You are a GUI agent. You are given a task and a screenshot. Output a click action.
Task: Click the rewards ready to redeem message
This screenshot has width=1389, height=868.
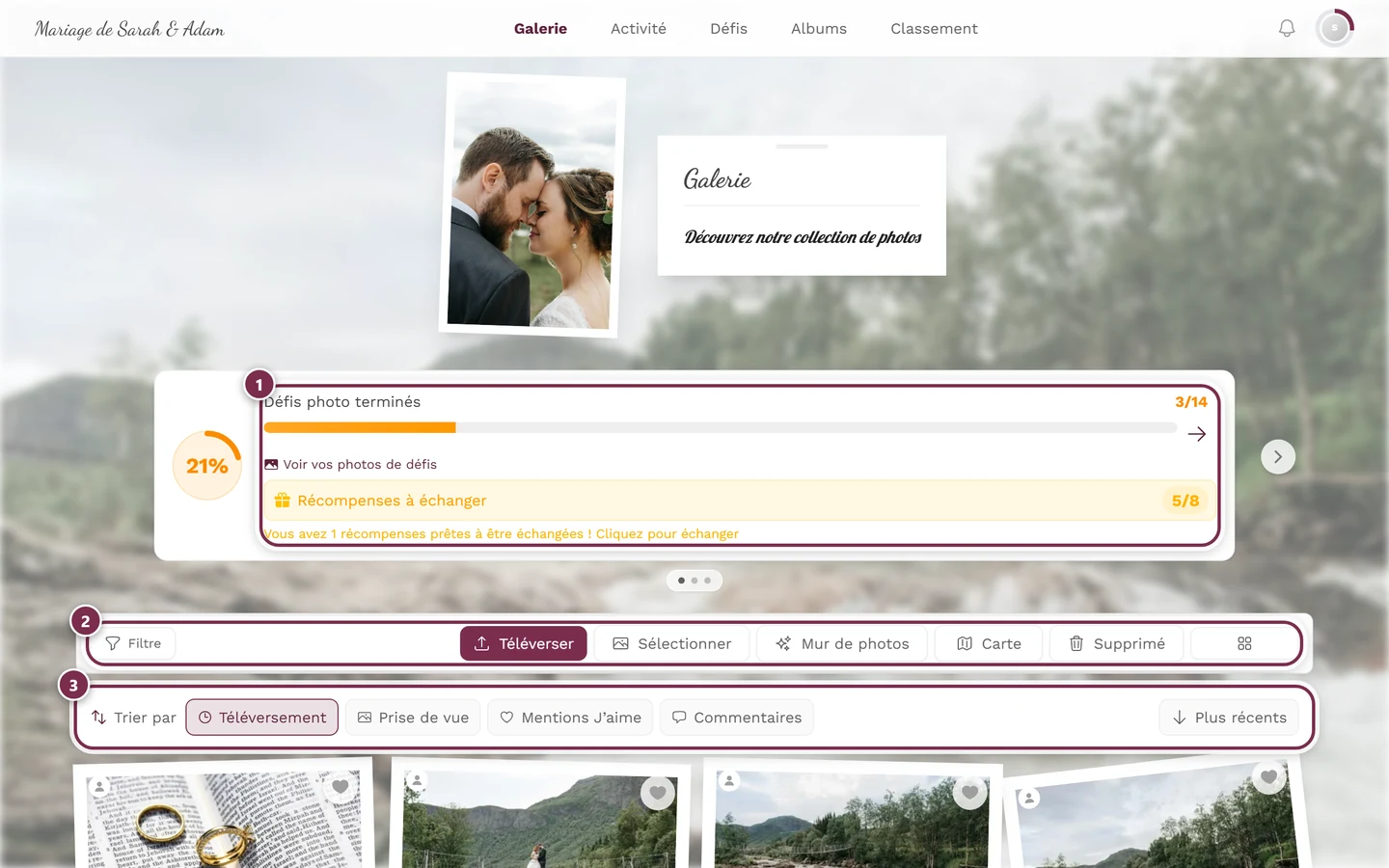[x=501, y=534]
